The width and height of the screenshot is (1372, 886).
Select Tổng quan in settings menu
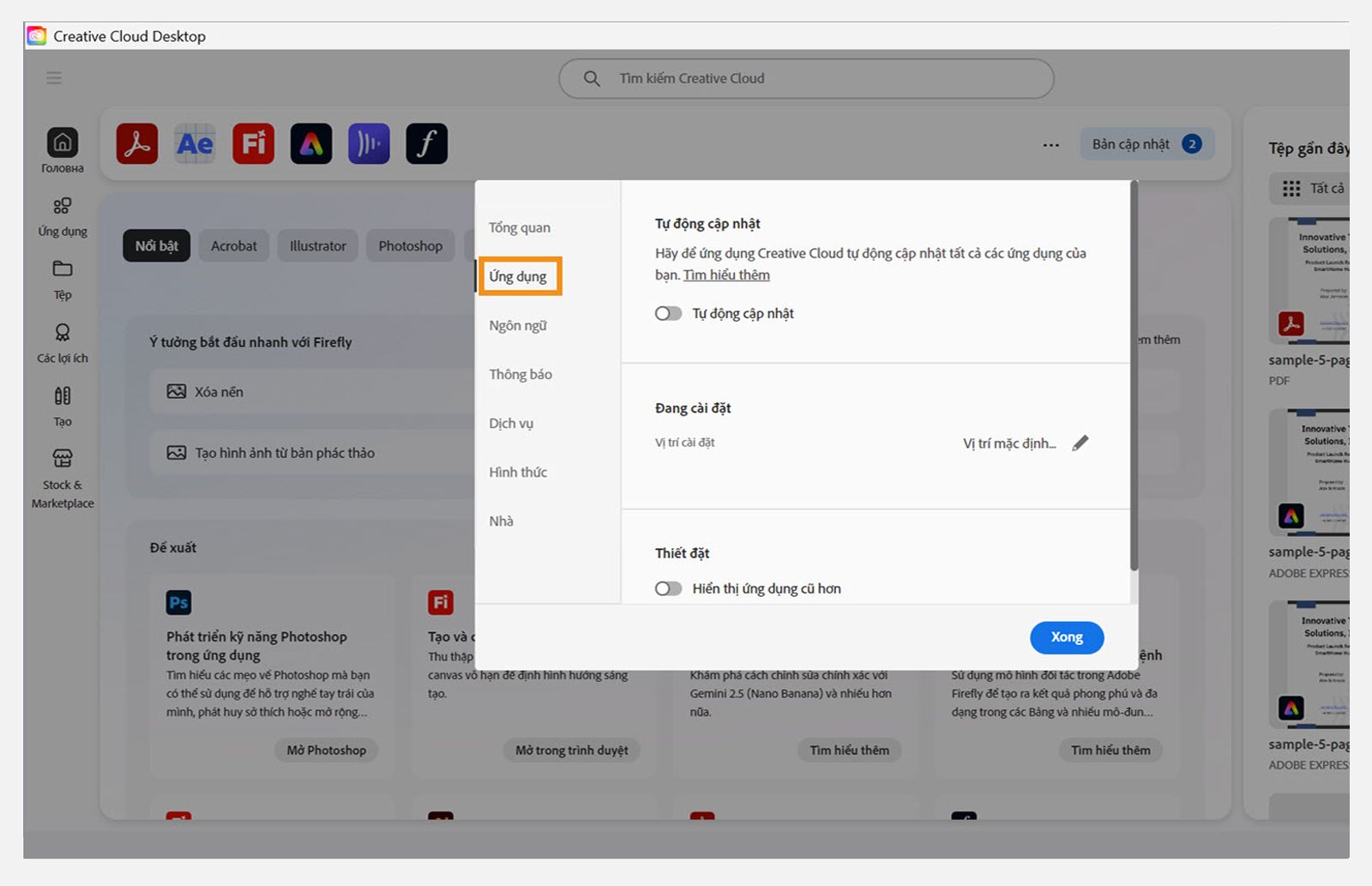[x=520, y=227]
